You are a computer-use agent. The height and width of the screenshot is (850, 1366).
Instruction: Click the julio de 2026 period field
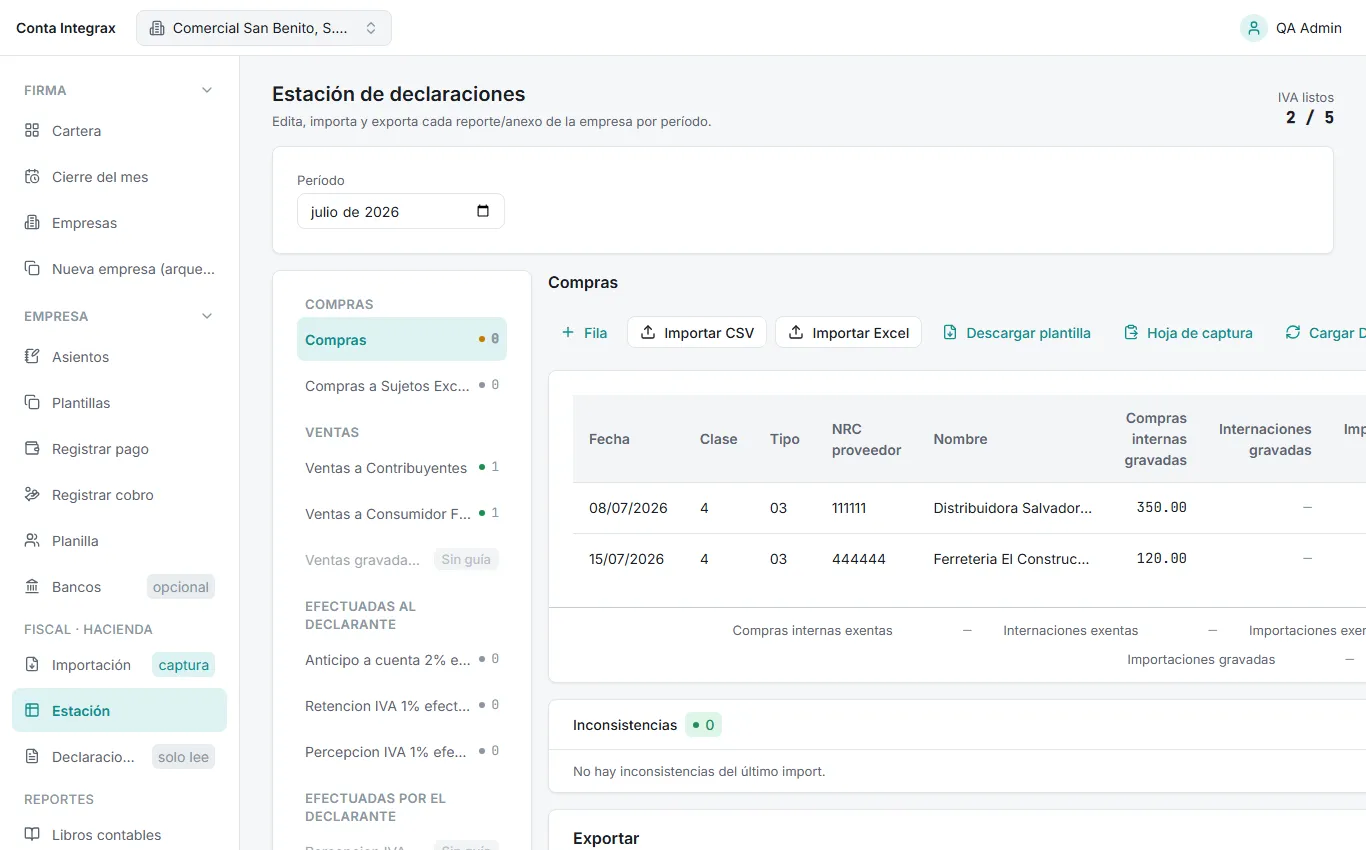click(401, 211)
